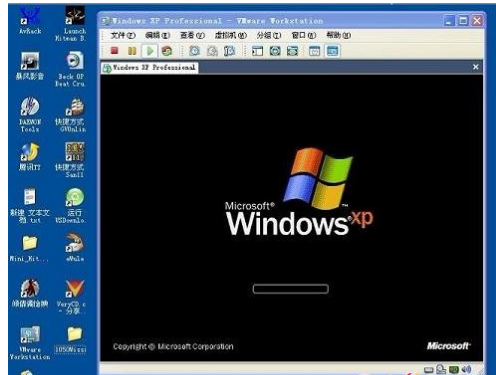Select the shortcut with the dancer icon
Viewport: 496px width, 375px height.
30,292
